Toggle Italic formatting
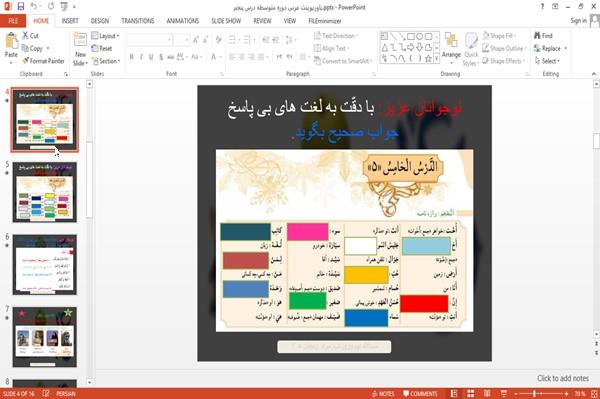600x399 pixels. pyautogui.click(x=141, y=57)
